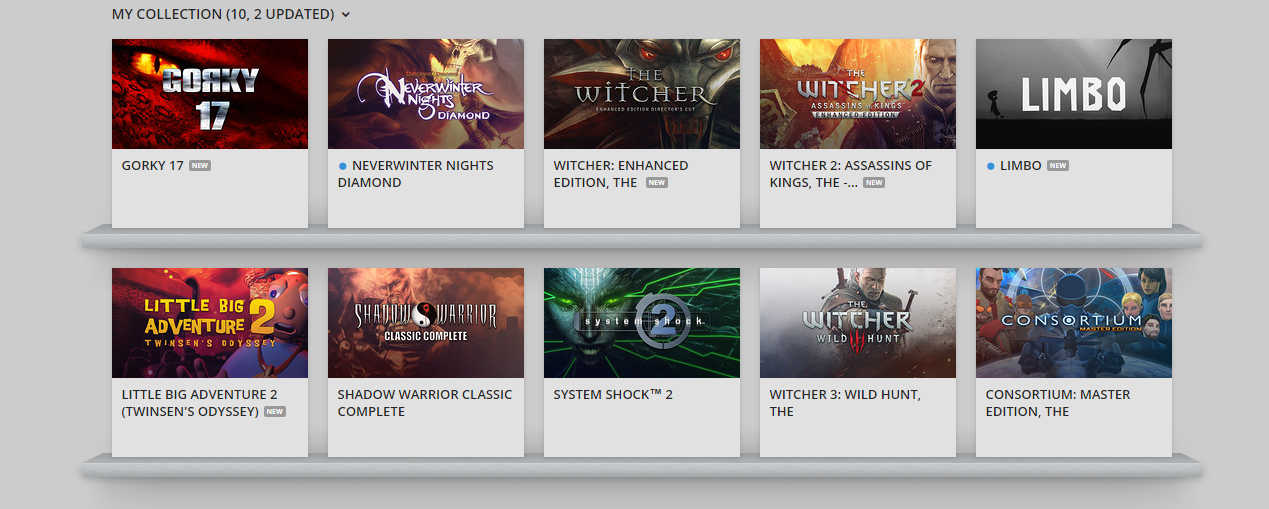Open The Witcher 3 Wild Hunt cover

tap(858, 323)
